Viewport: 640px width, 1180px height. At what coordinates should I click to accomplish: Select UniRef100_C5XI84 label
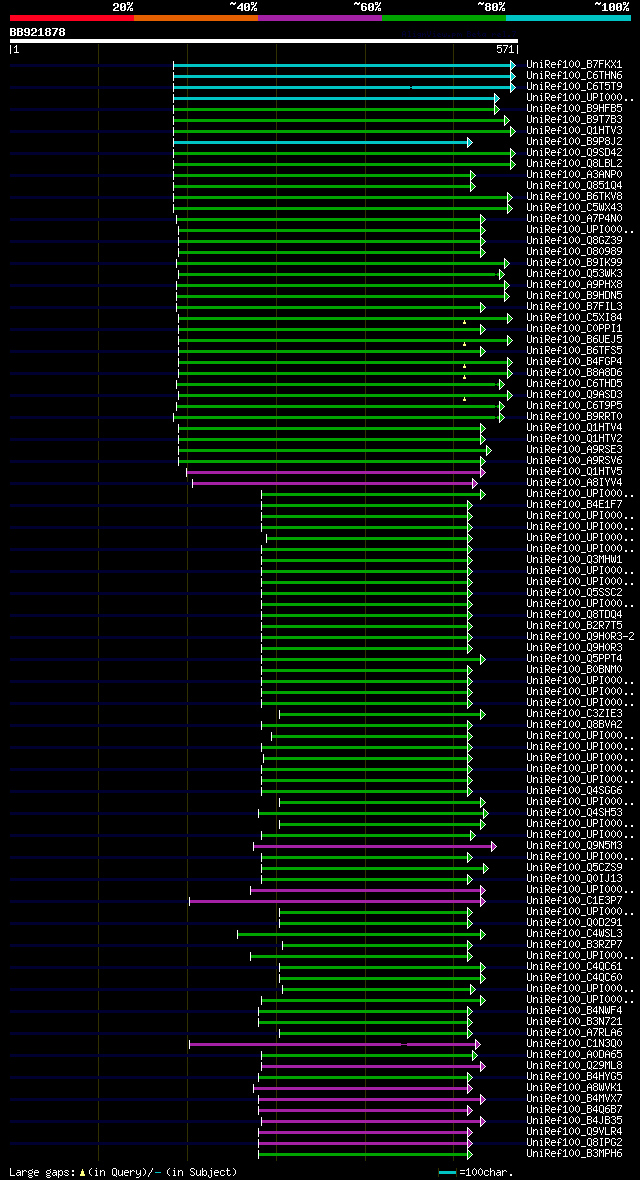click(574, 318)
